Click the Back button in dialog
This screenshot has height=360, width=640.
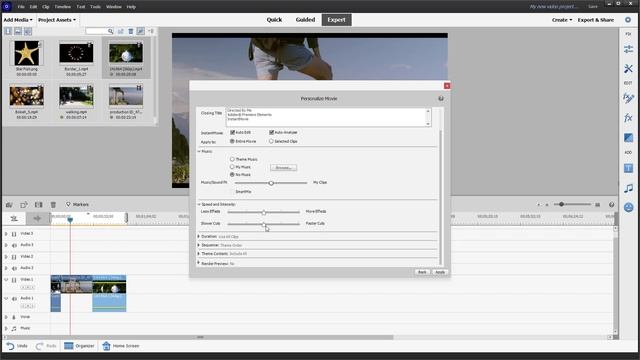pos(422,272)
